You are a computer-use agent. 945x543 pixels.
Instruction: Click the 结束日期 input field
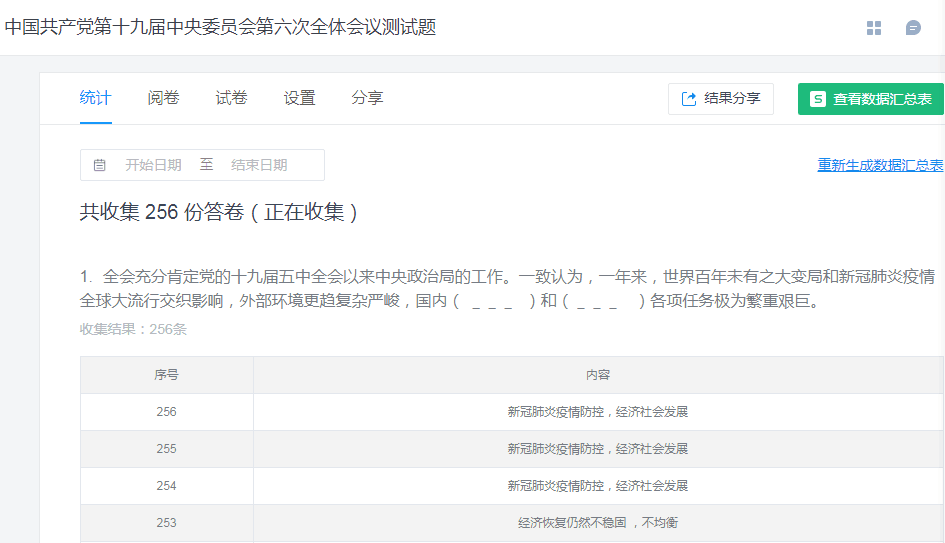(259, 165)
